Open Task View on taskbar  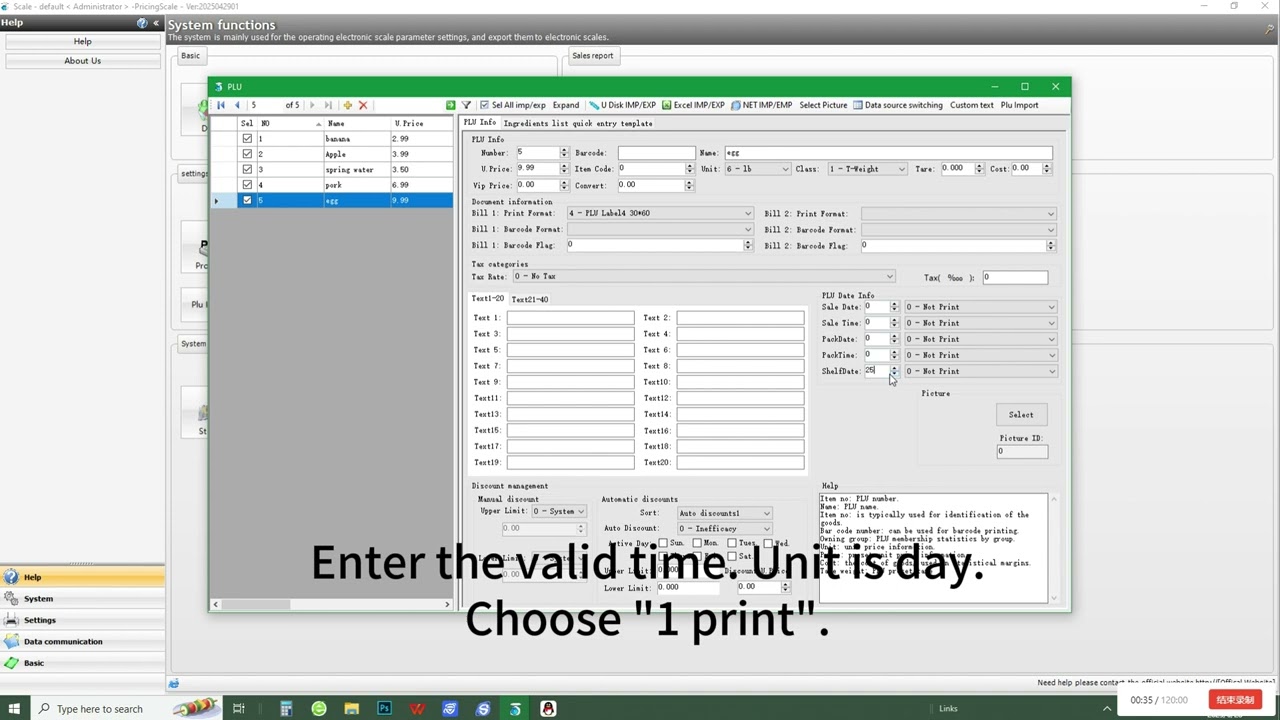(238, 708)
